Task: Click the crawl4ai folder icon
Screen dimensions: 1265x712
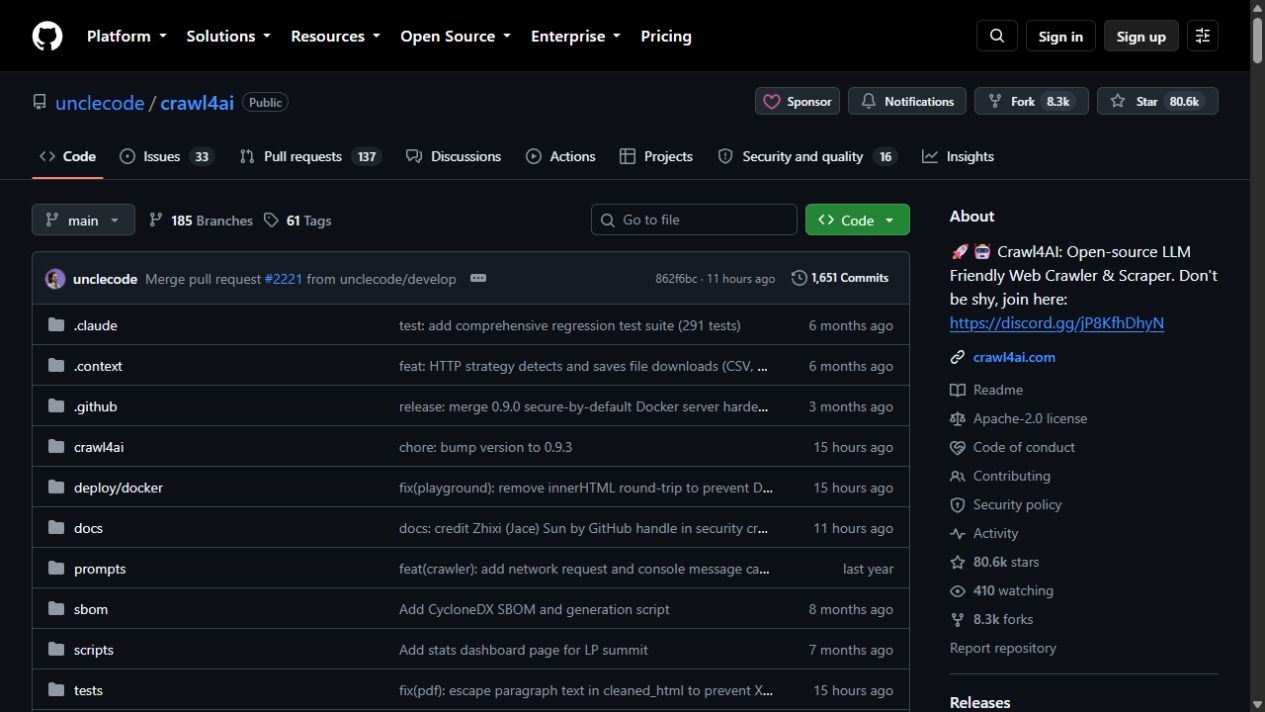Action: pyautogui.click(x=56, y=447)
